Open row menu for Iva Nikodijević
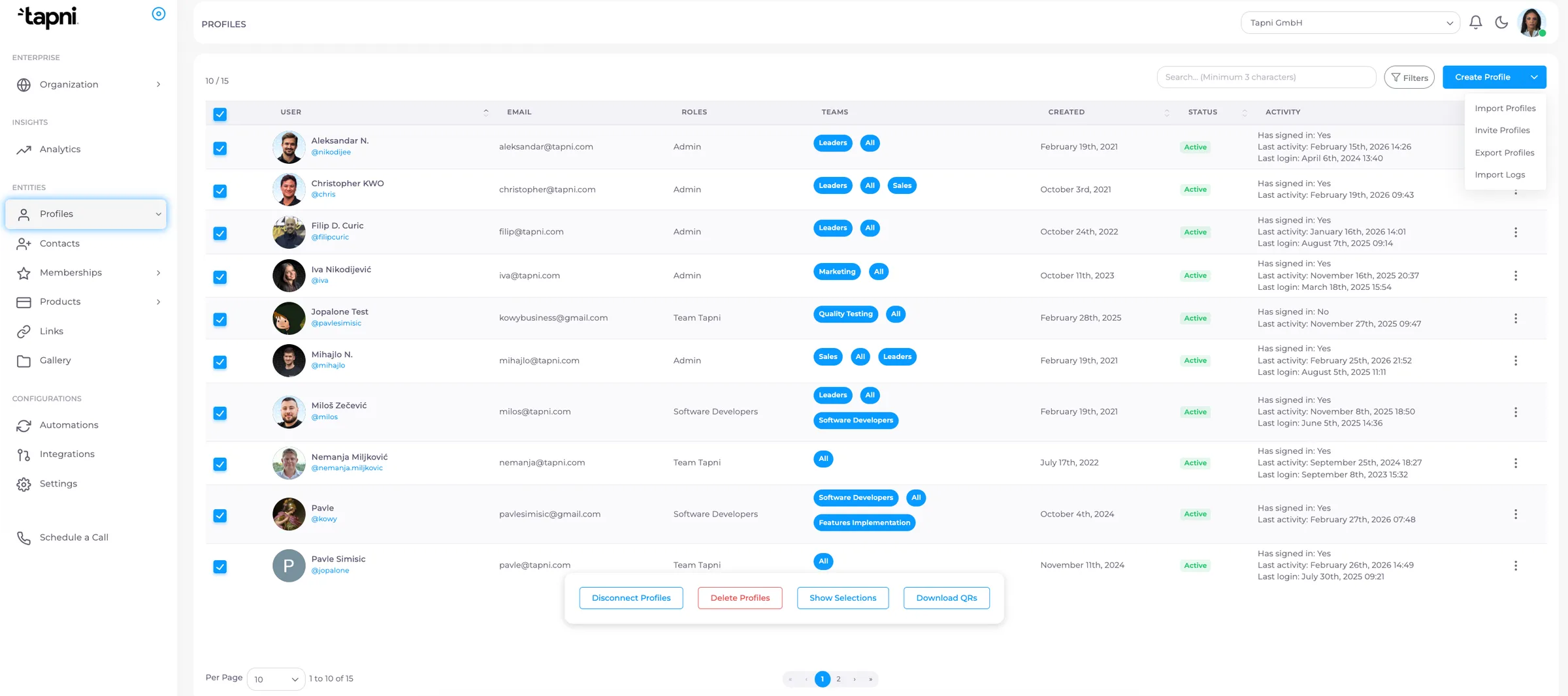The width and height of the screenshot is (1568, 696). click(x=1516, y=276)
